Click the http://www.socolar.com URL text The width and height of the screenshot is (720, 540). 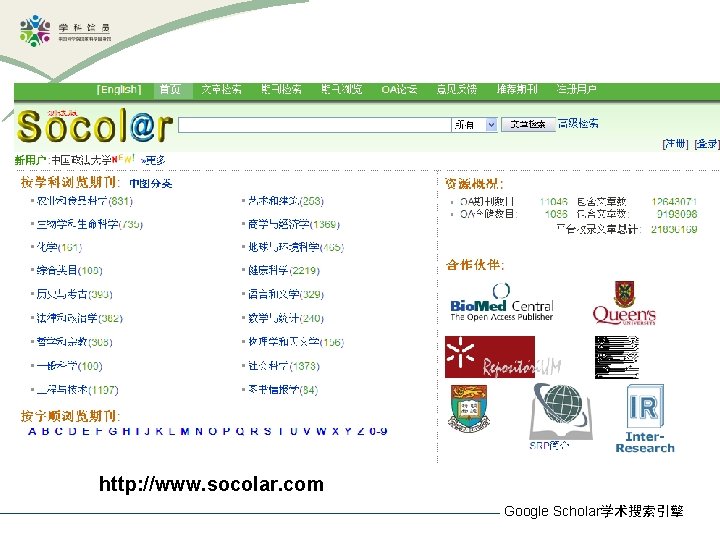tap(211, 484)
